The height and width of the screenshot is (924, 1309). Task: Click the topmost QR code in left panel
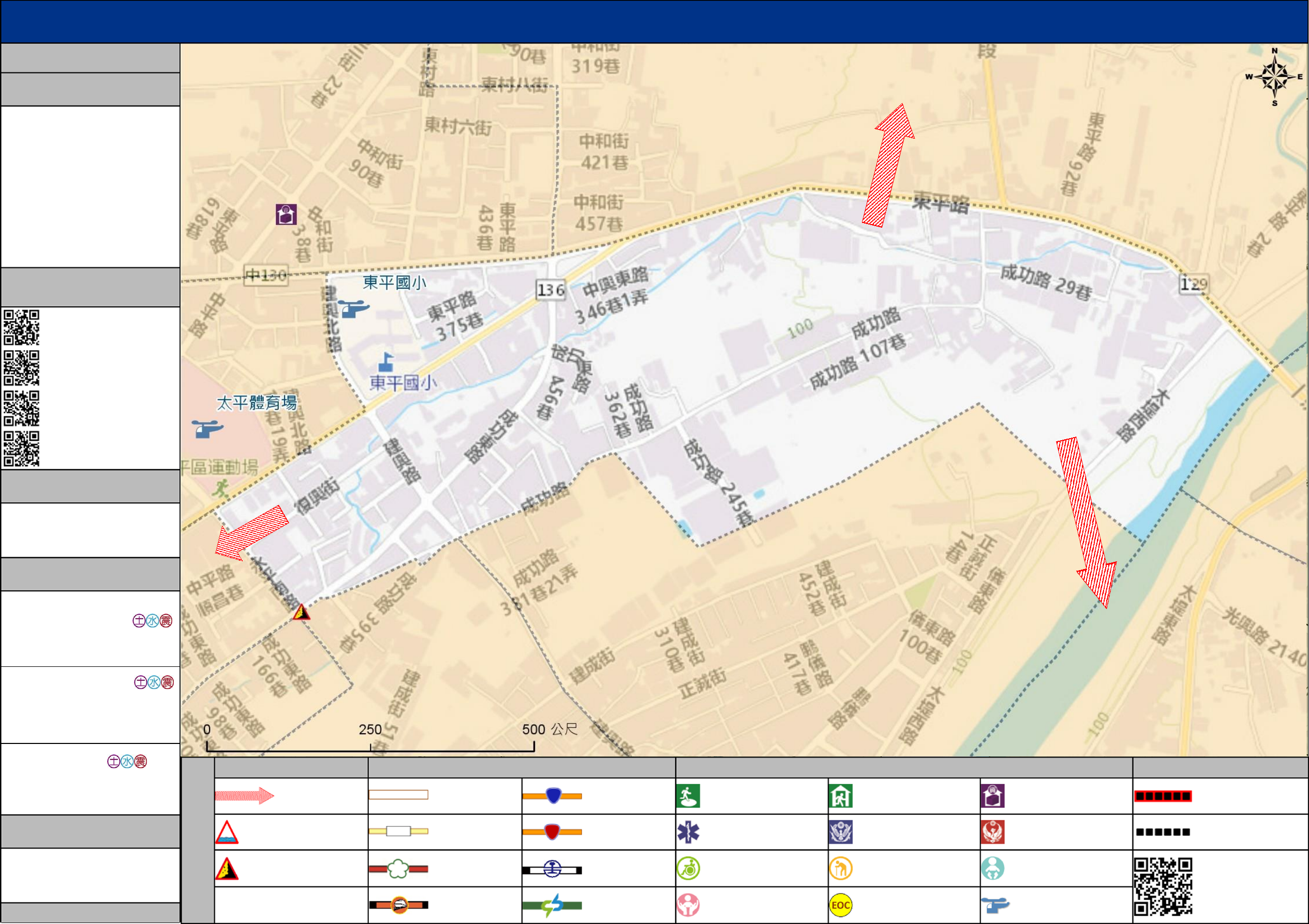[22, 327]
